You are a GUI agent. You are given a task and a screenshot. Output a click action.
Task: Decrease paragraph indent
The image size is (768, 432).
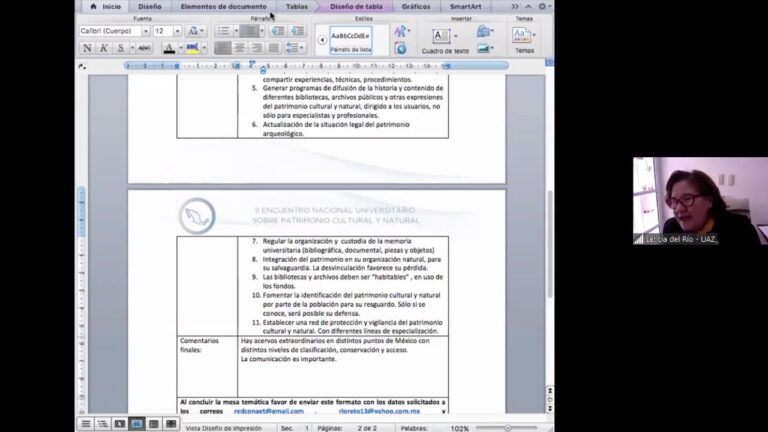(x=278, y=31)
